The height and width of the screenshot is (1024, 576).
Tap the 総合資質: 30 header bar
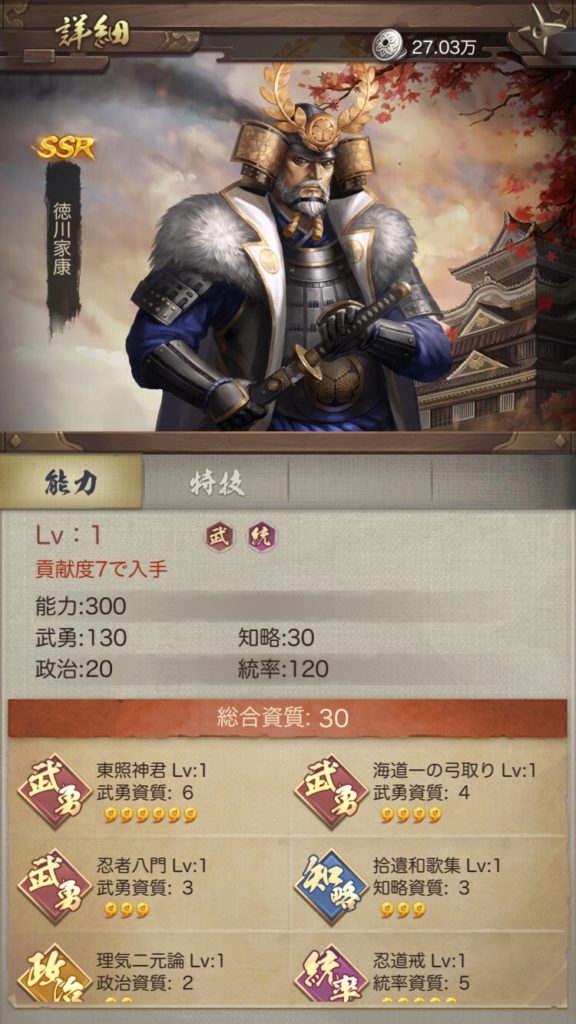coord(287,718)
